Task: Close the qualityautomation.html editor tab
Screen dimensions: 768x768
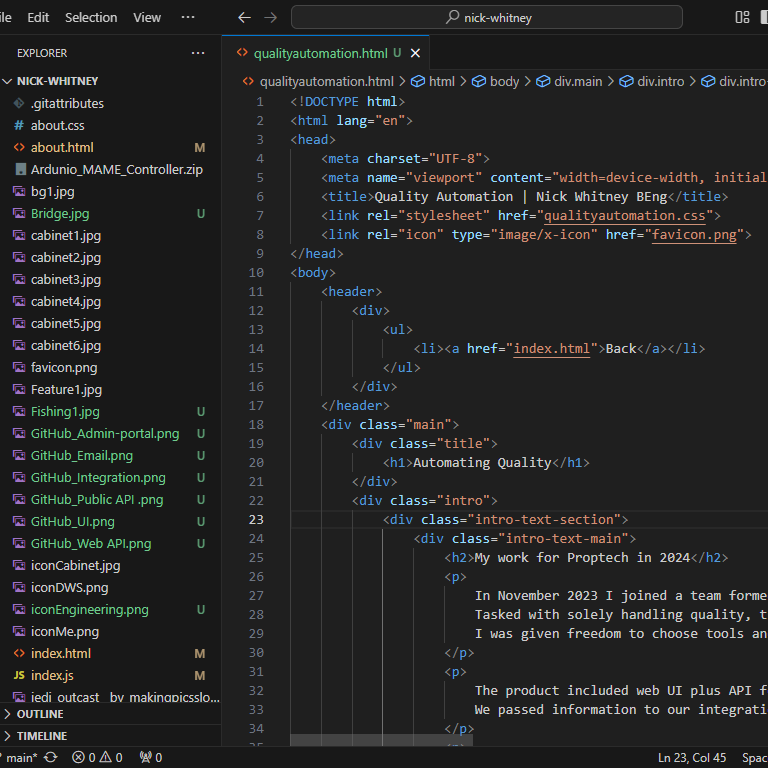Action: [x=415, y=53]
